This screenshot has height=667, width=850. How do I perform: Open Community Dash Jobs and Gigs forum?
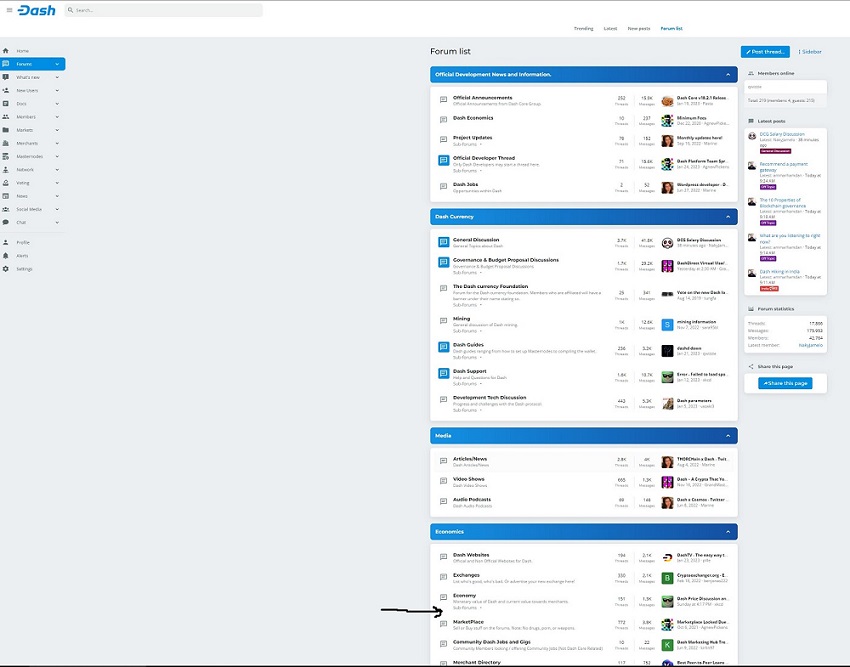[x=492, y=642]
